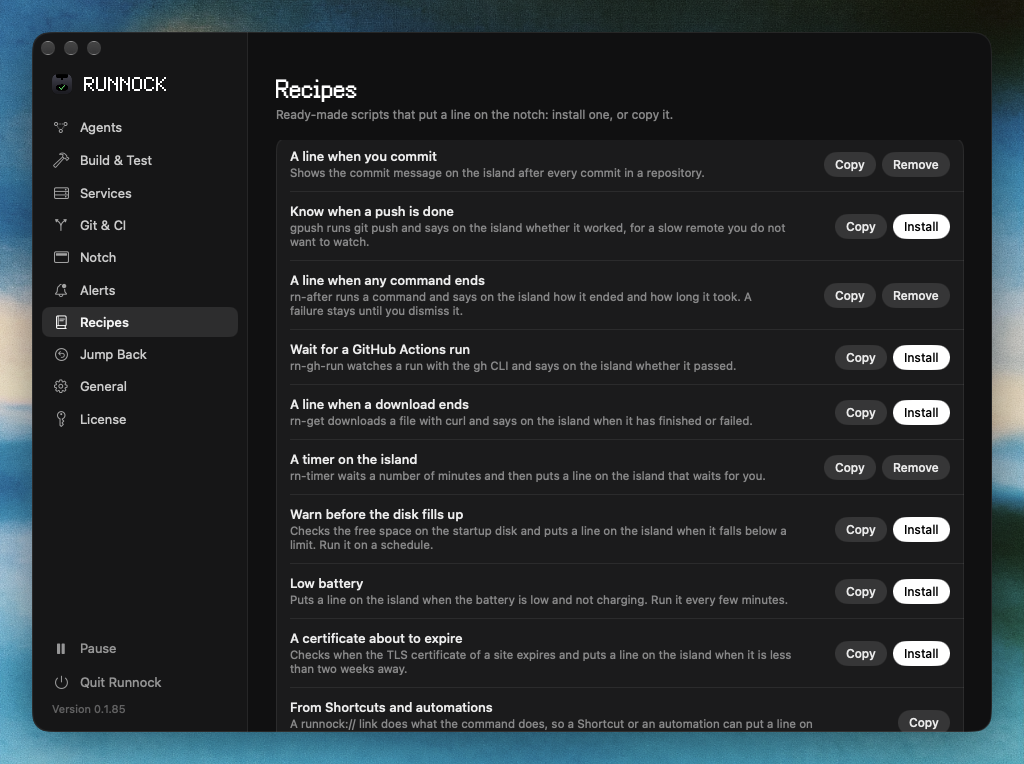Viewport: 1024px width, 764px height.
Task: Click the Runnock app logo icon
Action: (62, 84)
